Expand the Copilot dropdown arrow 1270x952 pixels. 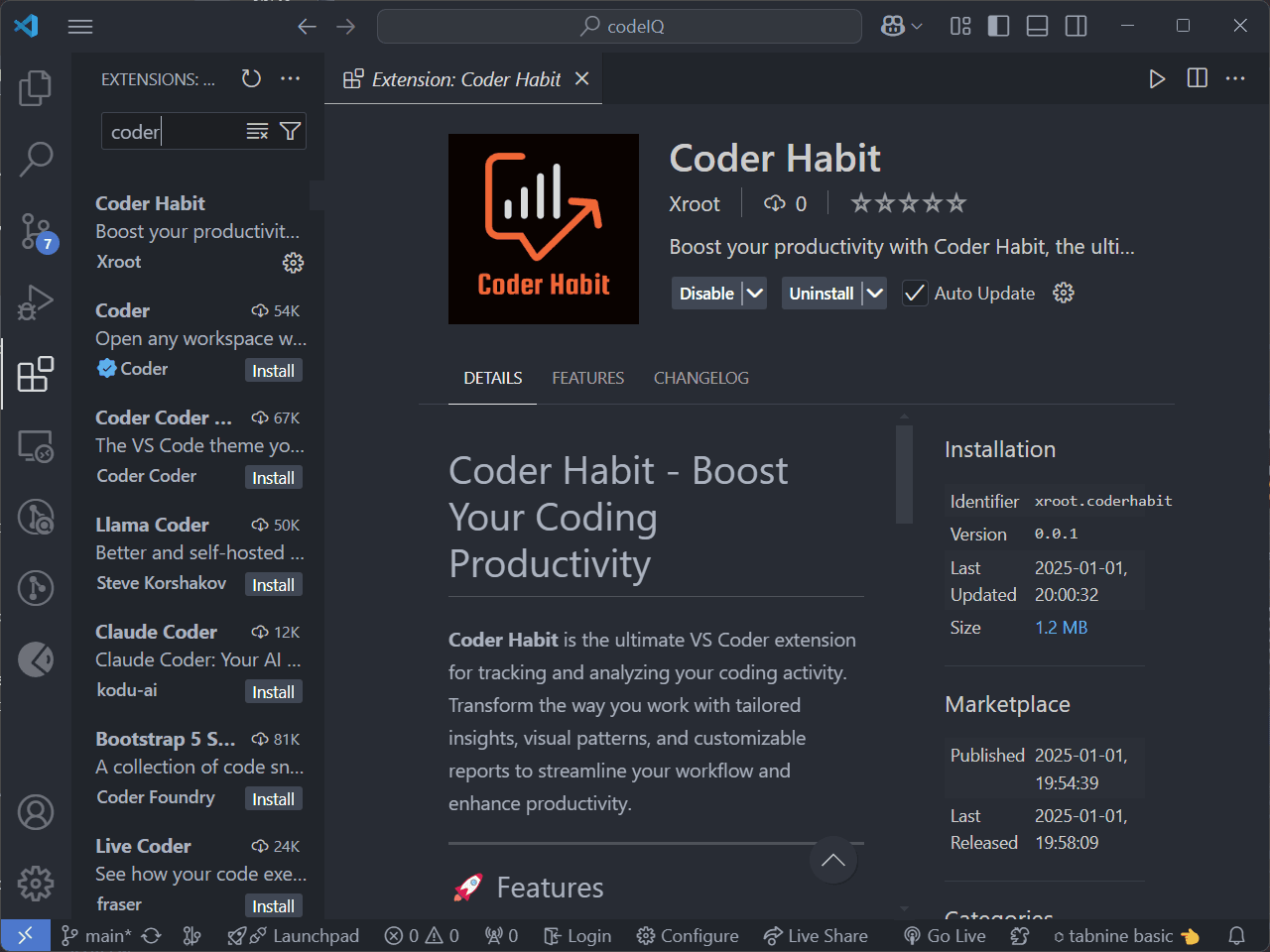(x=917, y=27)
